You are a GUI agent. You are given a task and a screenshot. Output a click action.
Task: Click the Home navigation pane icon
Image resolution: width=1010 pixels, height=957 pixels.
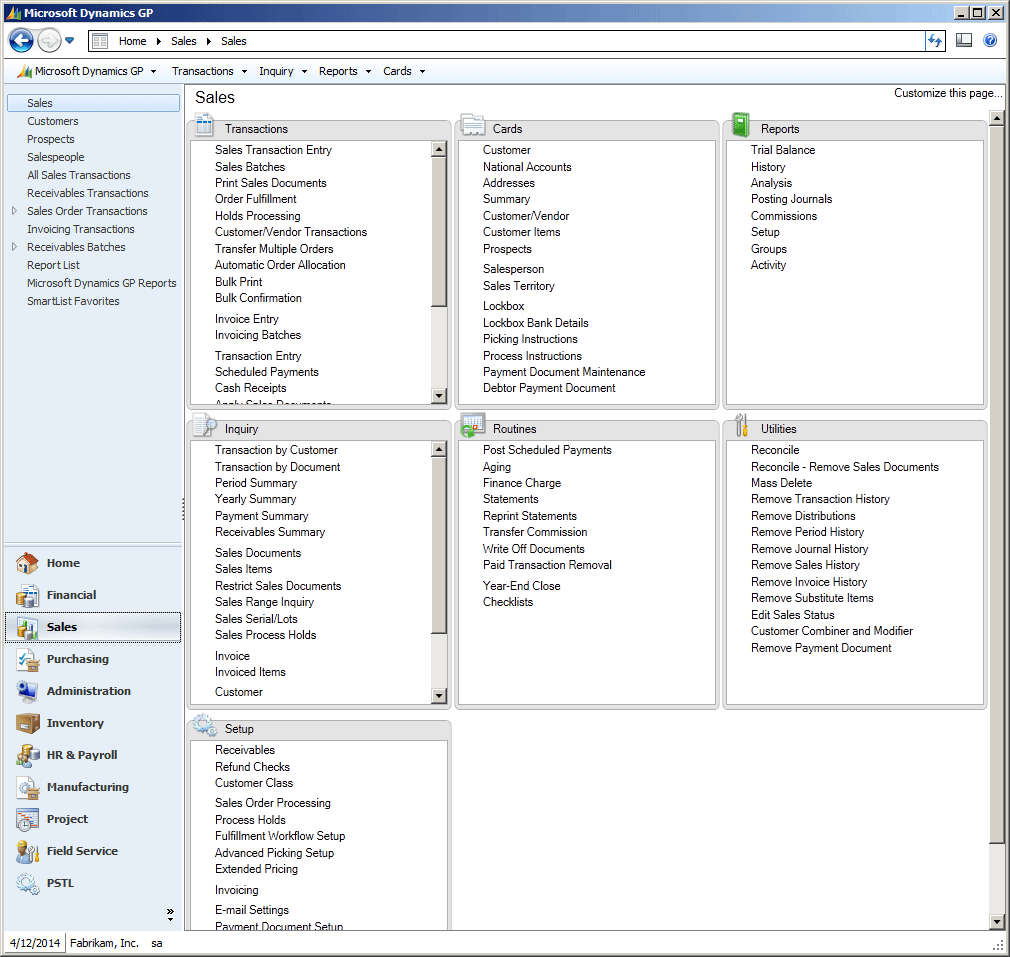tap(27, 563)
